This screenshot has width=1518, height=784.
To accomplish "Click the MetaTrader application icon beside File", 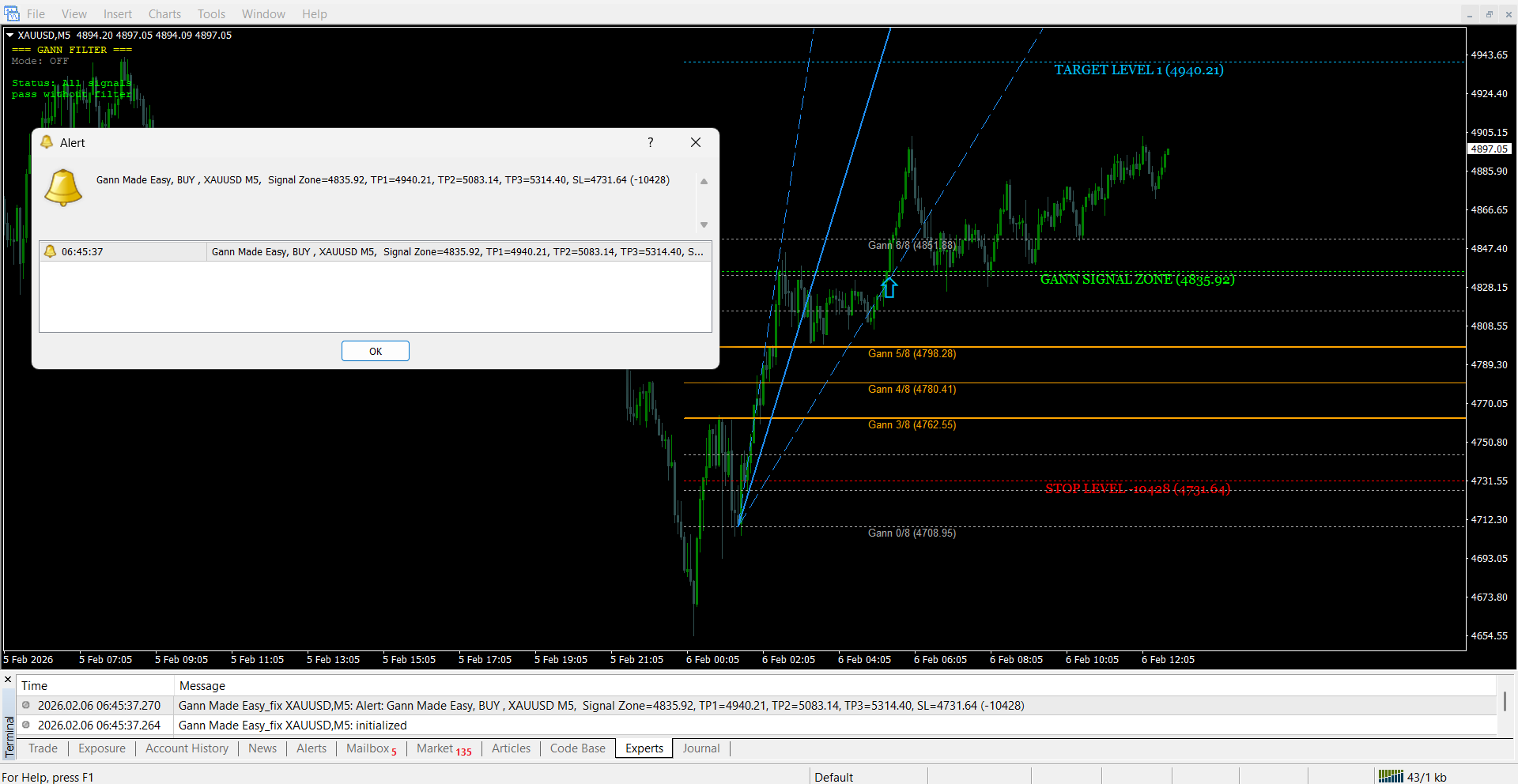I will click(12, 13).
